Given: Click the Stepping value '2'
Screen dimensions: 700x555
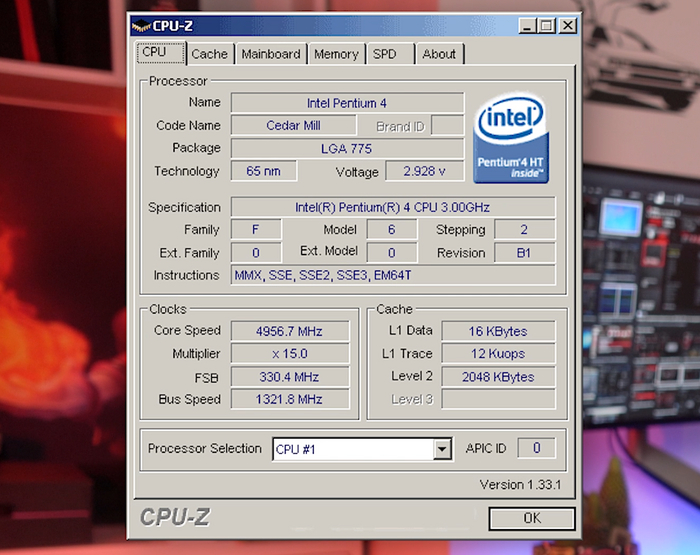Looking at the screenshot, I should click(x=525, y=230).
